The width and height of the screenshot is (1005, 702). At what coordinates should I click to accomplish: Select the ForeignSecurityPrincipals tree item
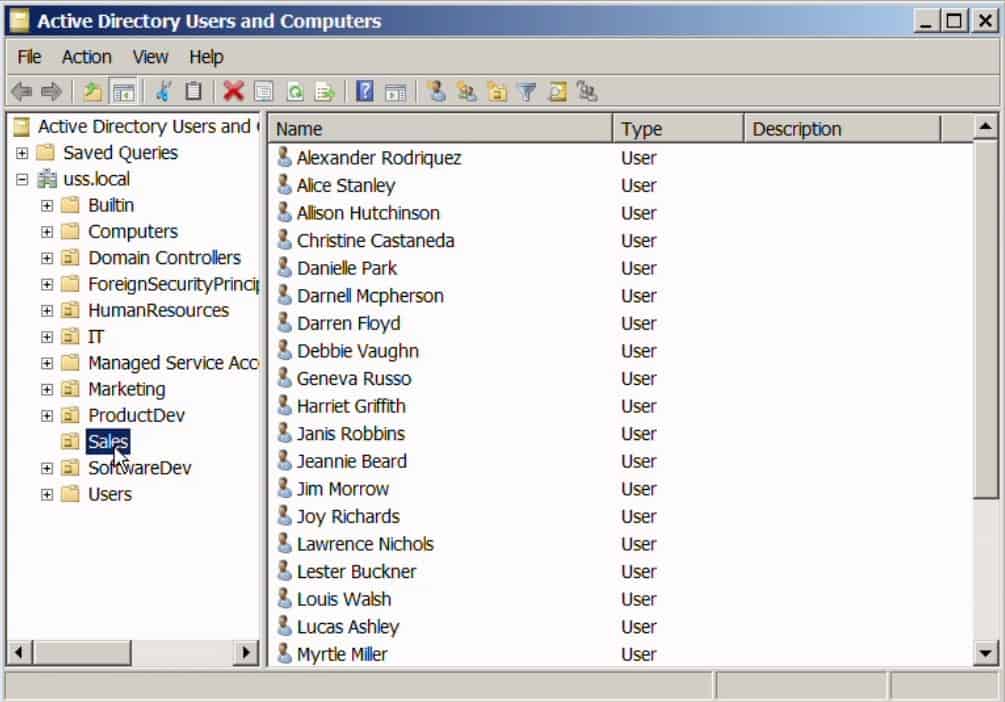pyautogui.click(x=173, y=284)
